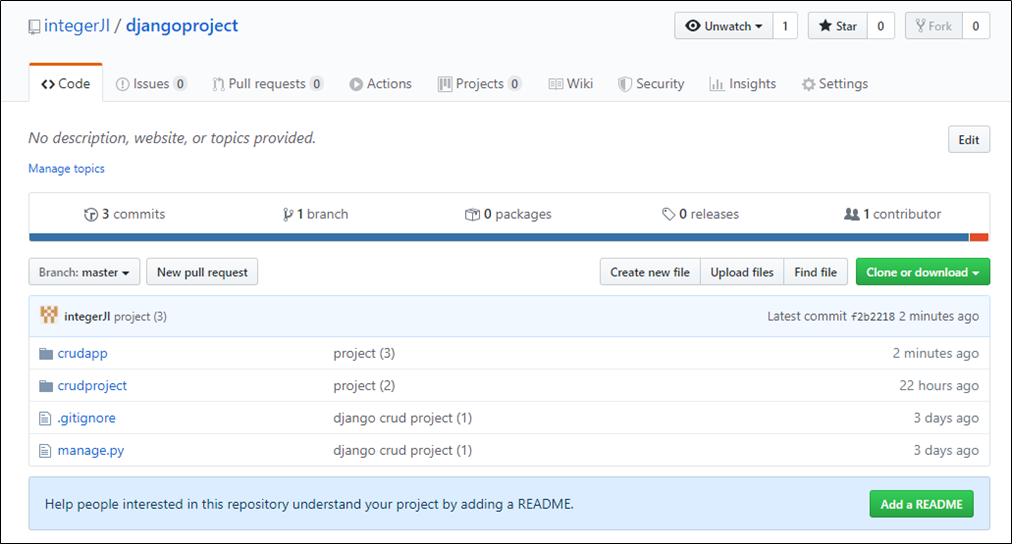
Task: View 0 releases link
Action: pos(700,214)
